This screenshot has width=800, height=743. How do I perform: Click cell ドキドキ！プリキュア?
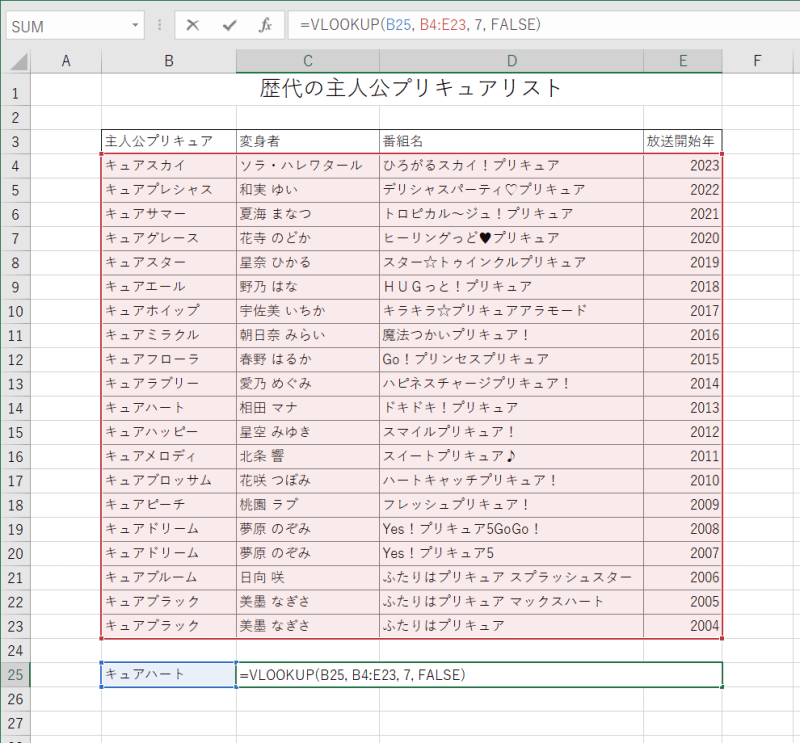coord(511,408)
